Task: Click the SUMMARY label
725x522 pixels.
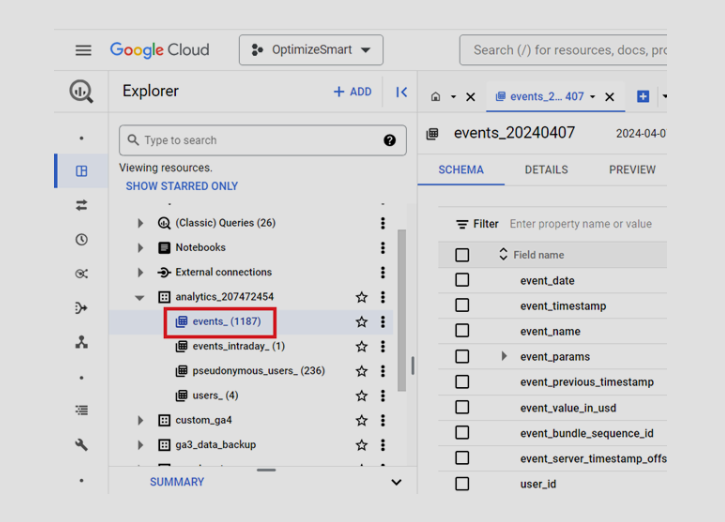Action: point(177,482)
